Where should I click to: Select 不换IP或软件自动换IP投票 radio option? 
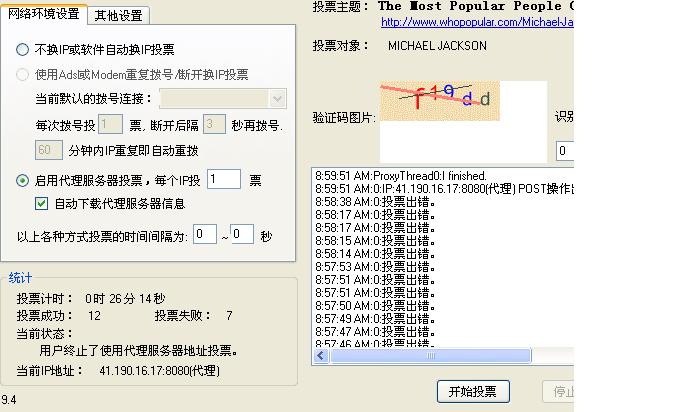coord(23,49)
